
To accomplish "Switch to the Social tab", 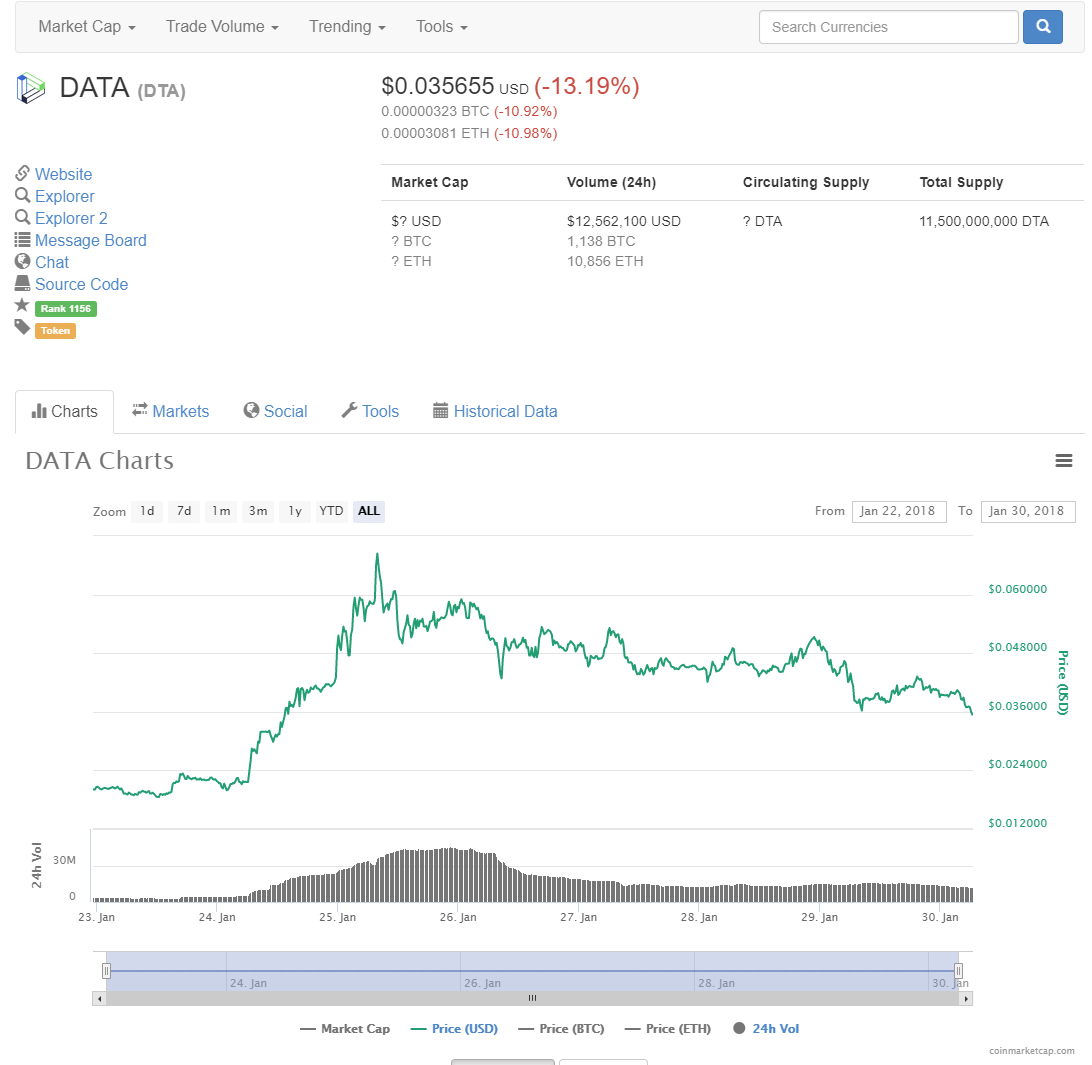I will 275,412.
